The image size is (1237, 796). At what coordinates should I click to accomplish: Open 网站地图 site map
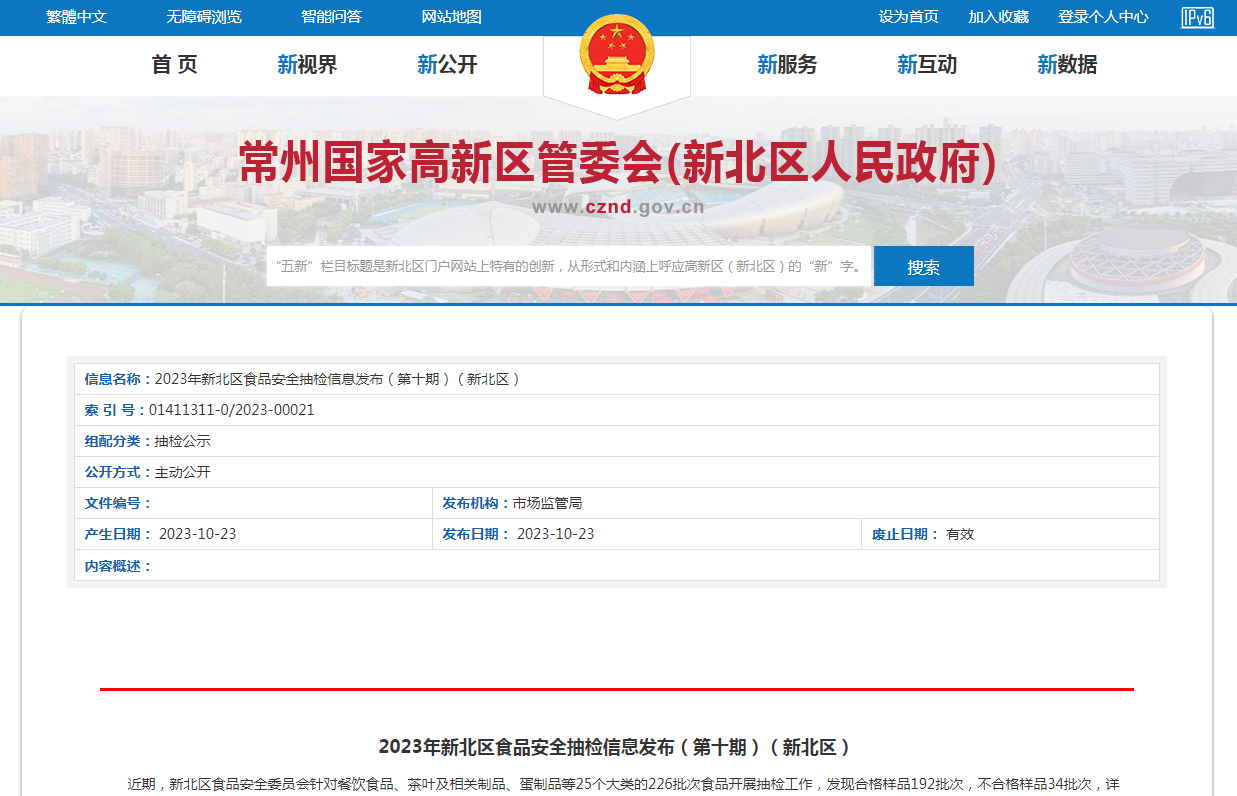click(452, 17)
